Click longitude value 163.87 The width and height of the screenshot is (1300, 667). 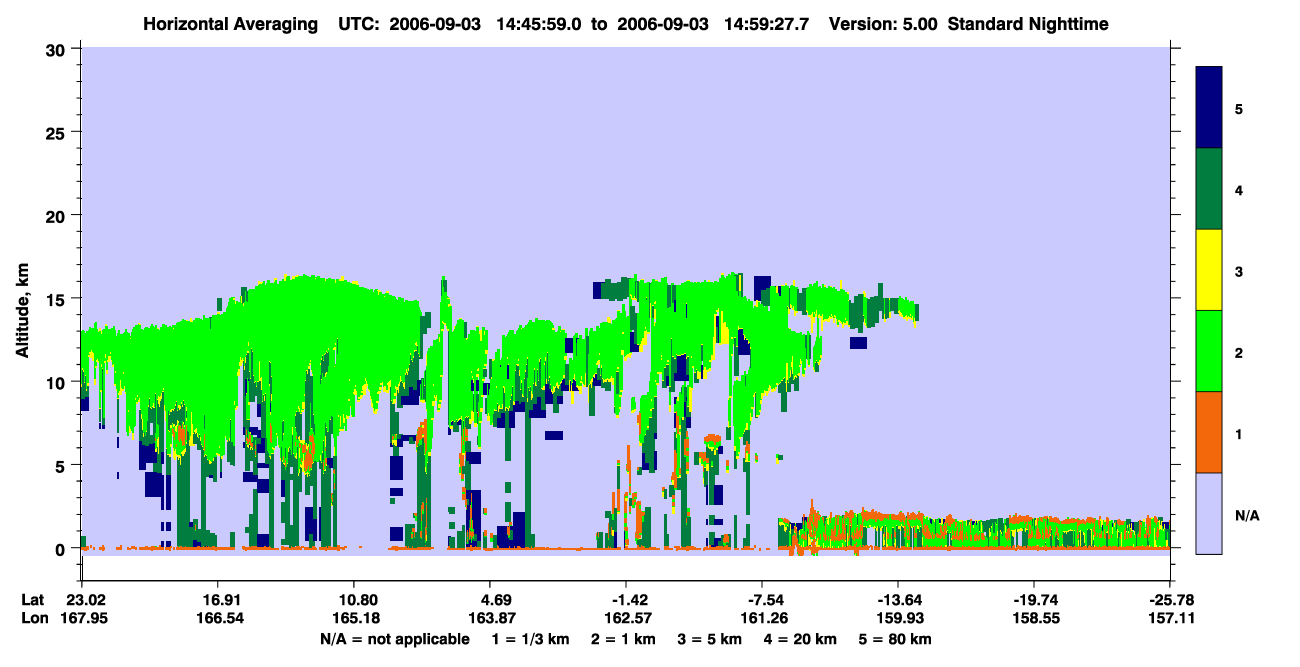coord(490,619)
